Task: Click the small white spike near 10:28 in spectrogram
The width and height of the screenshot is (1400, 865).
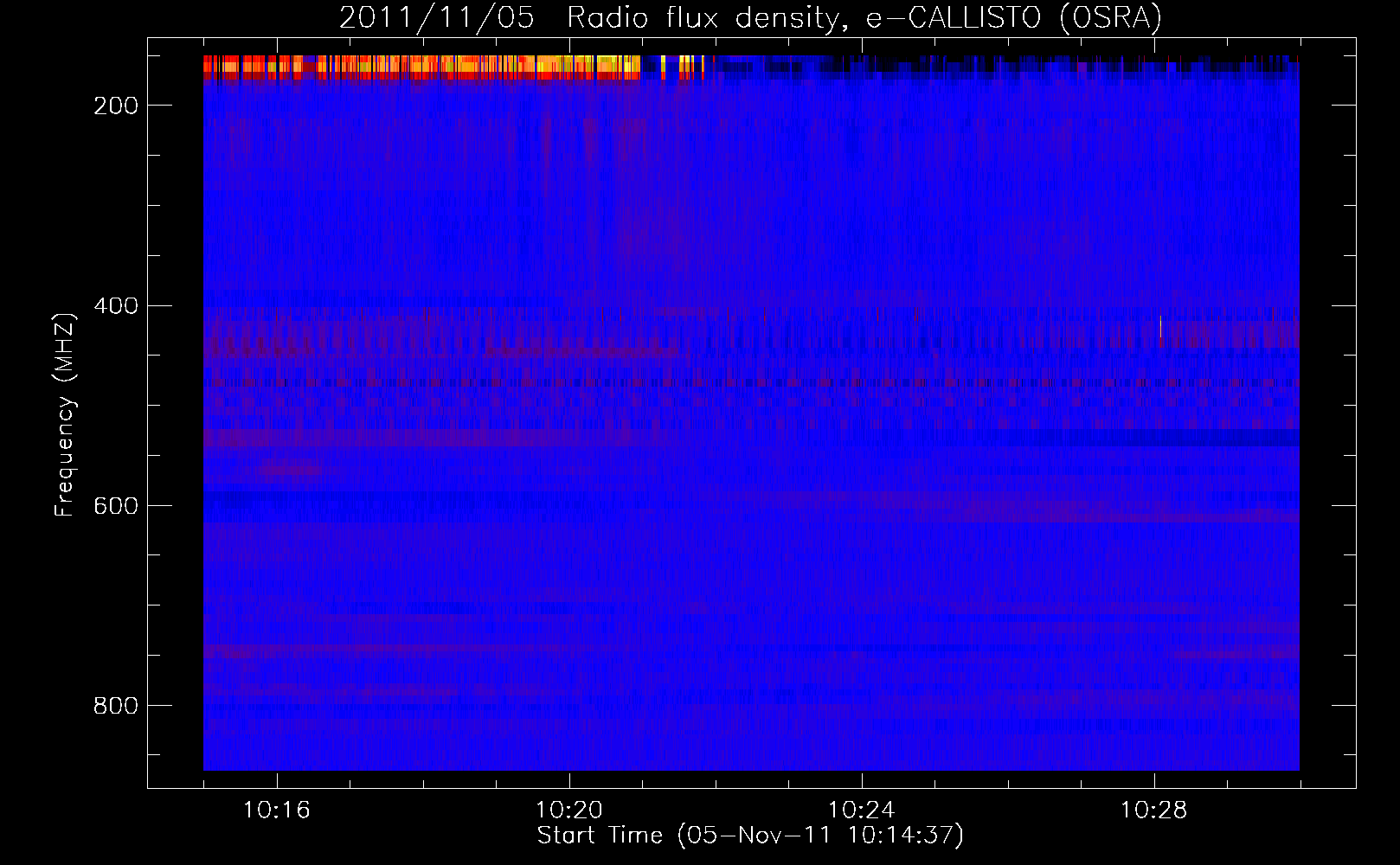Action: (1160, 326)
